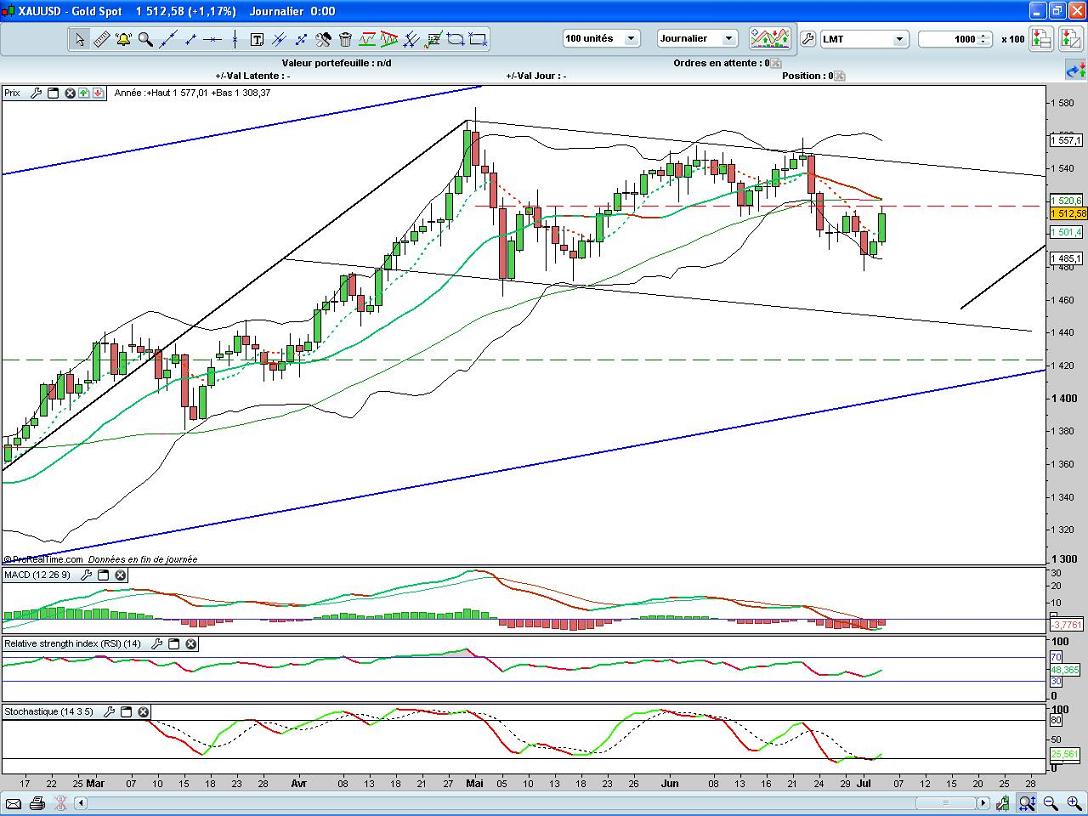Click the trash can delete objects icon

pos(345,39)
